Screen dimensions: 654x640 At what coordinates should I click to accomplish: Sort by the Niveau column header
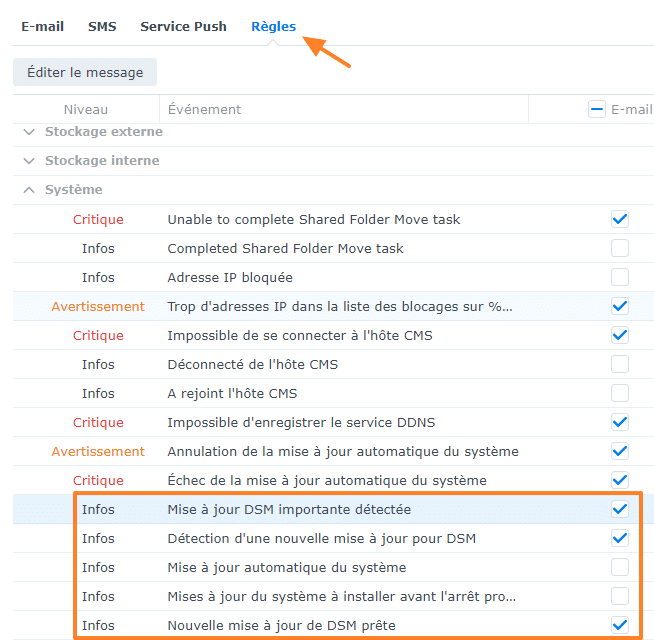tap(86, 110)
